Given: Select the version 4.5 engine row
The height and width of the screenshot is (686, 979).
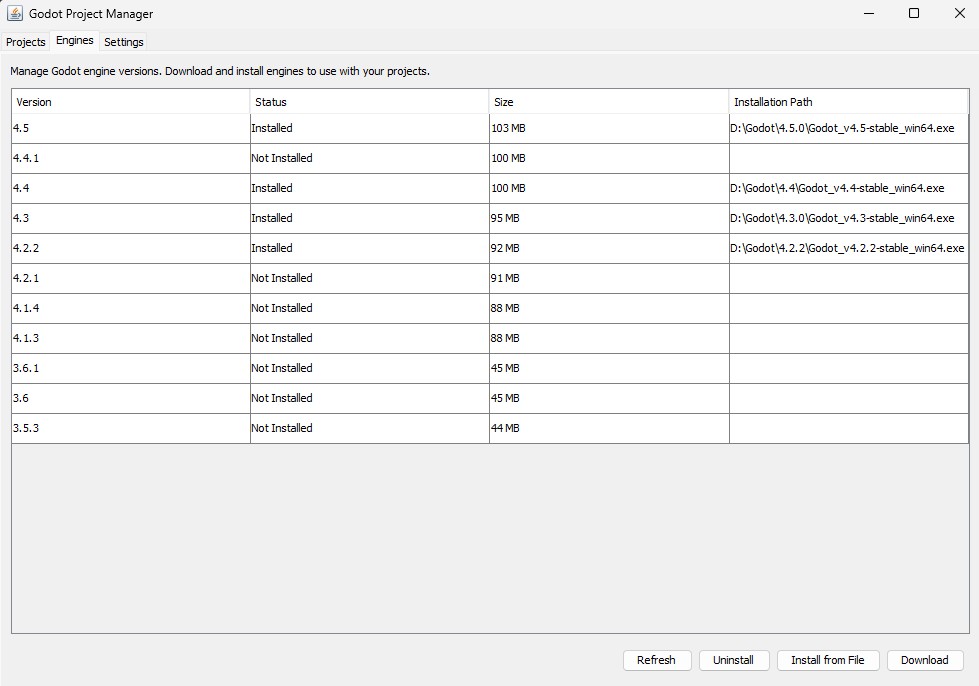Looking at the screenshot, I should click(130, 128).
